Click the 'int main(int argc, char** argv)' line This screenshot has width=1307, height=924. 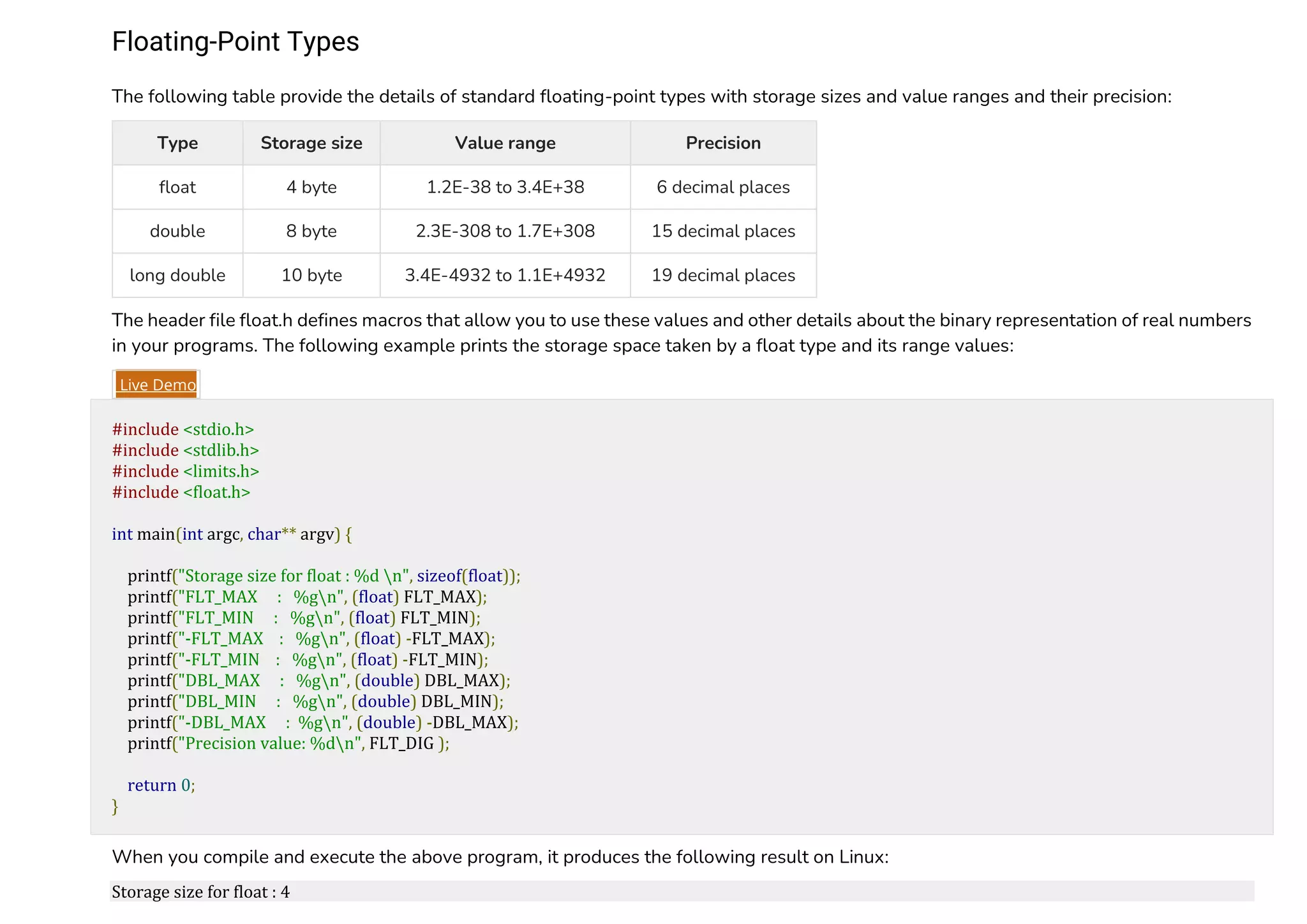[232, 534]
